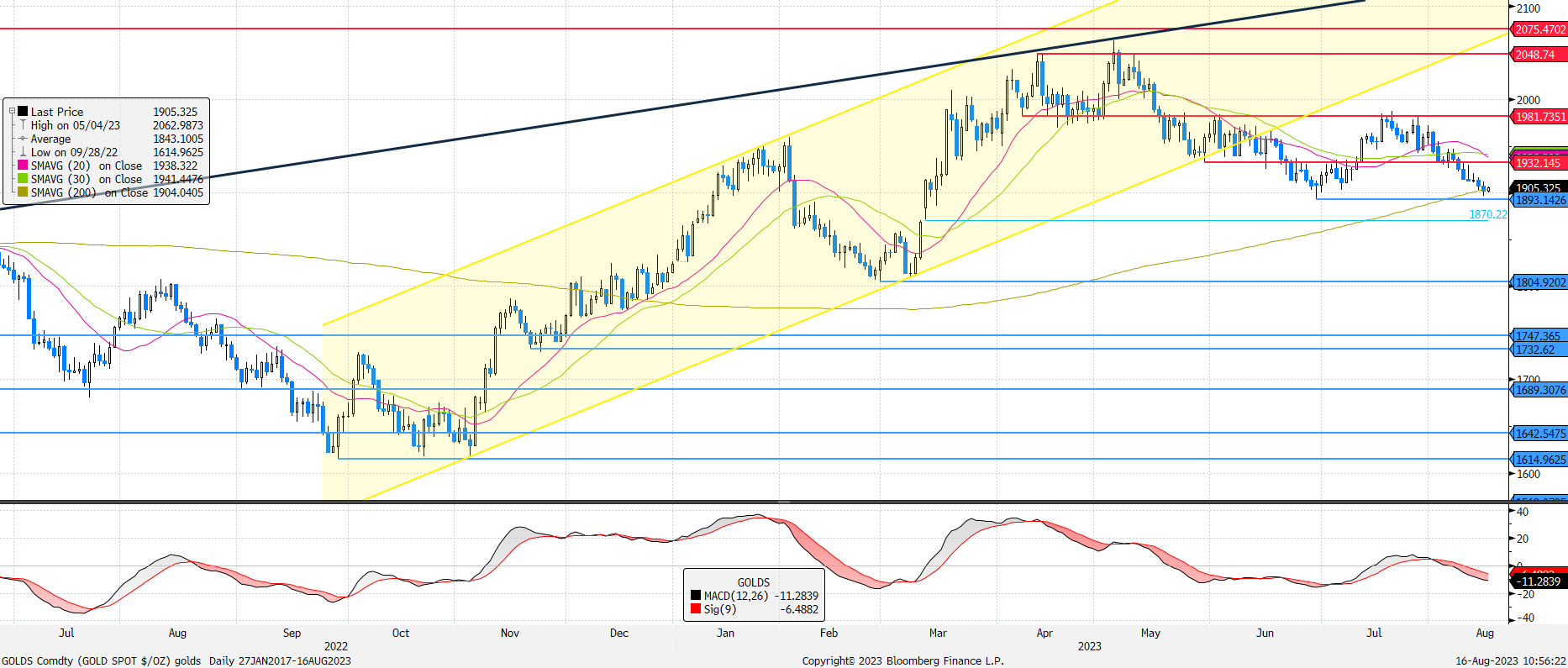Viewport: 1568px width, 668px height.
Task: Collapse the Last Price legend tree
Action: (12, 111)
